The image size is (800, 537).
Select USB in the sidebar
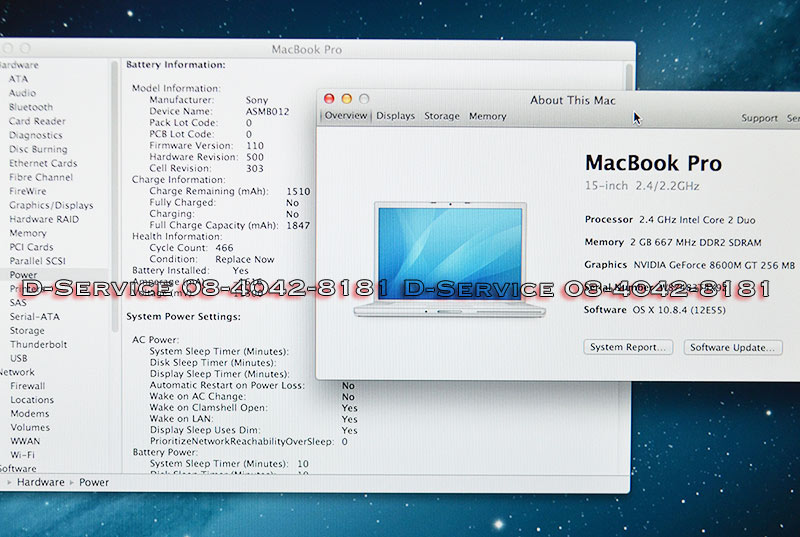[x=19, y=358]
